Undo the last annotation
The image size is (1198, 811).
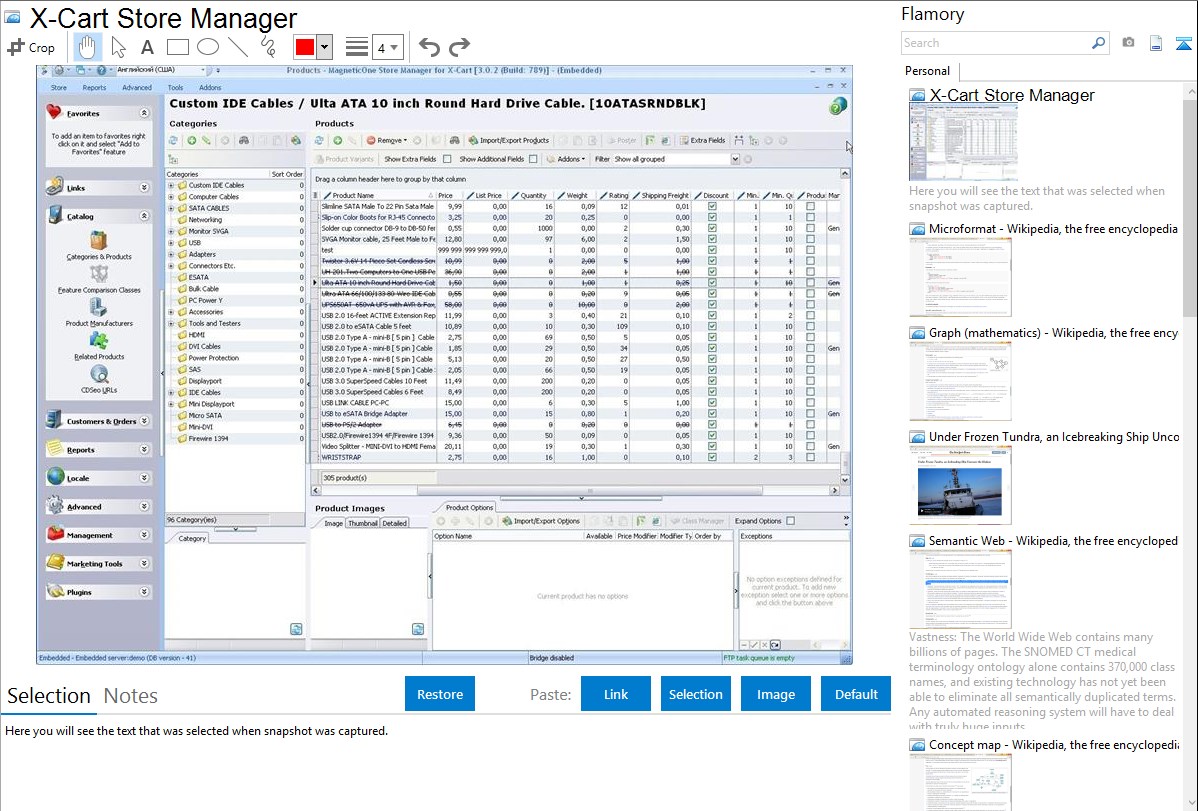coord(429,47)
